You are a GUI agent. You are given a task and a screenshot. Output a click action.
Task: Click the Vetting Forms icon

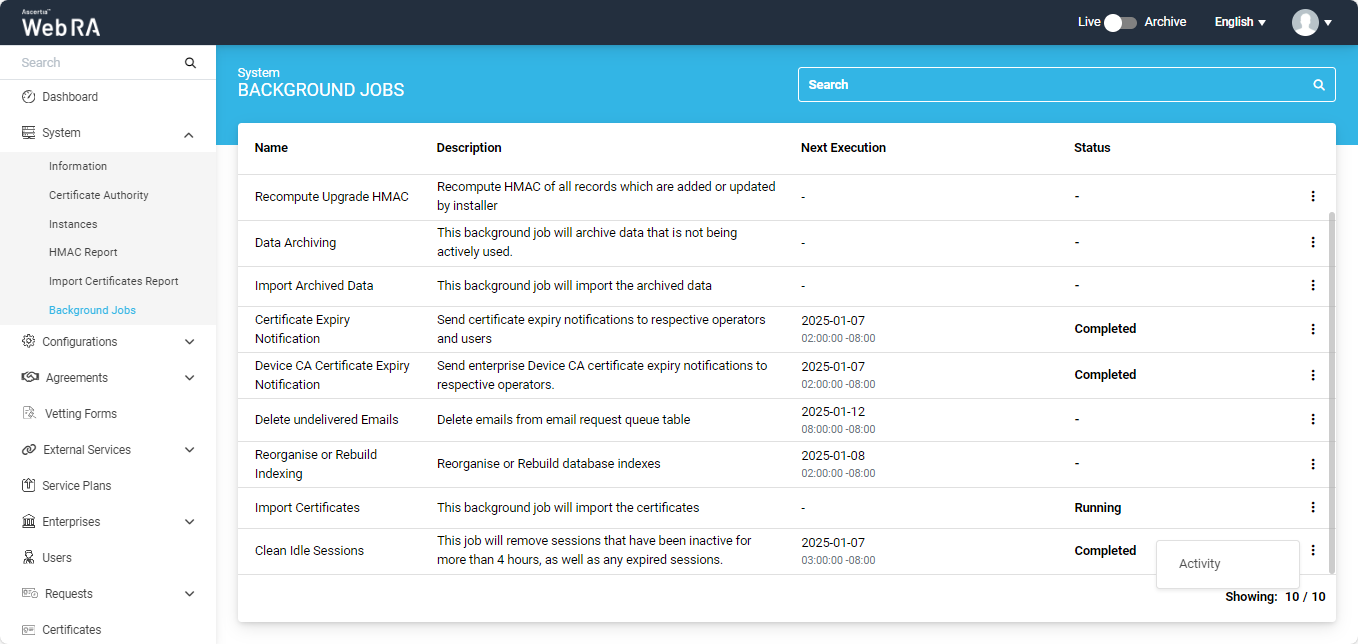[x=29, y=414]
